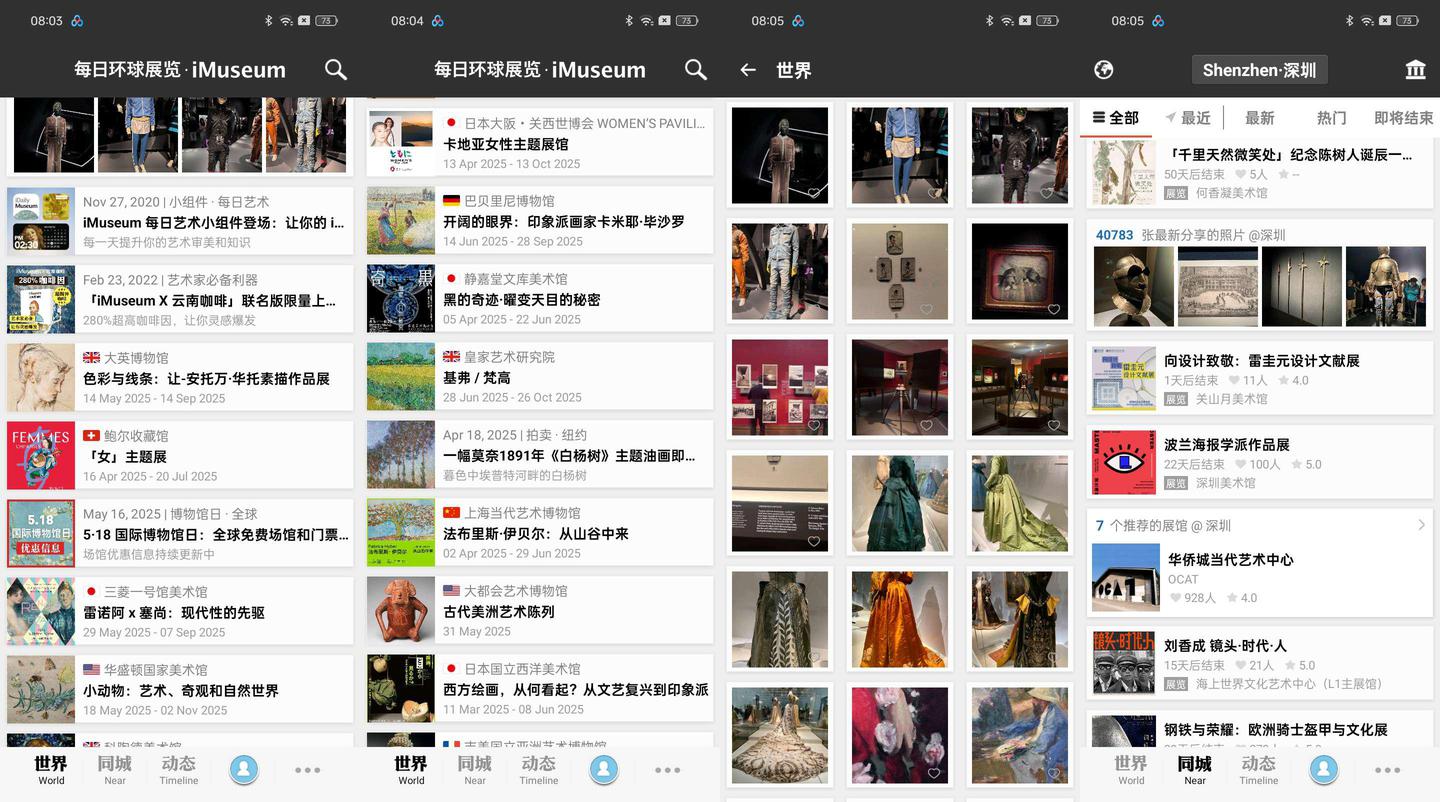
Task: Open three-dot more menu in 08:04 screen
Action: (x=668, y=770)
